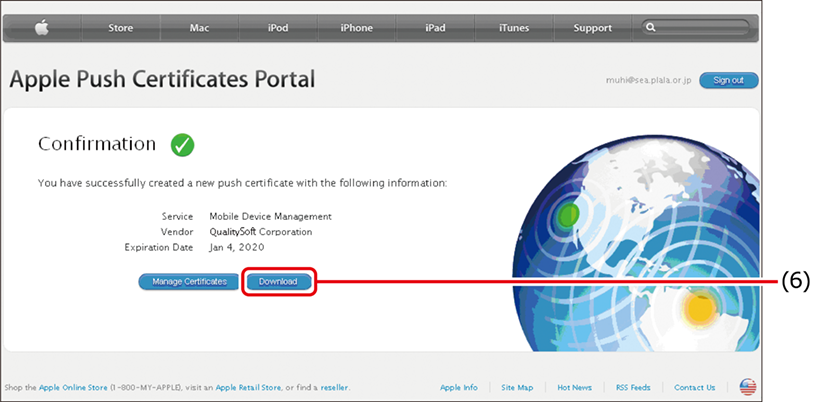Screen dimensions: 813x402
Task: Click the globe illustration image
Action: pyautogui.click(x=635, y=244)
